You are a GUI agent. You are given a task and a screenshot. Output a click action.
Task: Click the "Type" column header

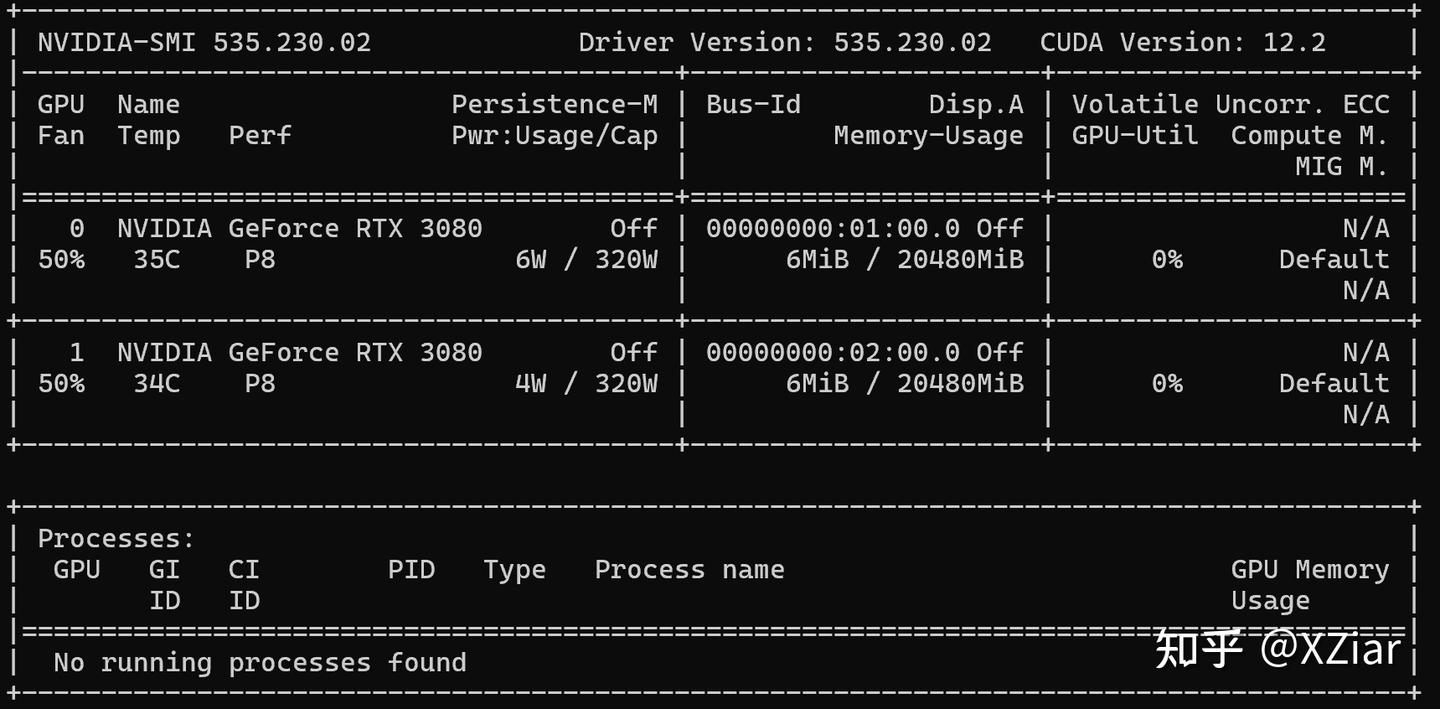click(515, 569)
